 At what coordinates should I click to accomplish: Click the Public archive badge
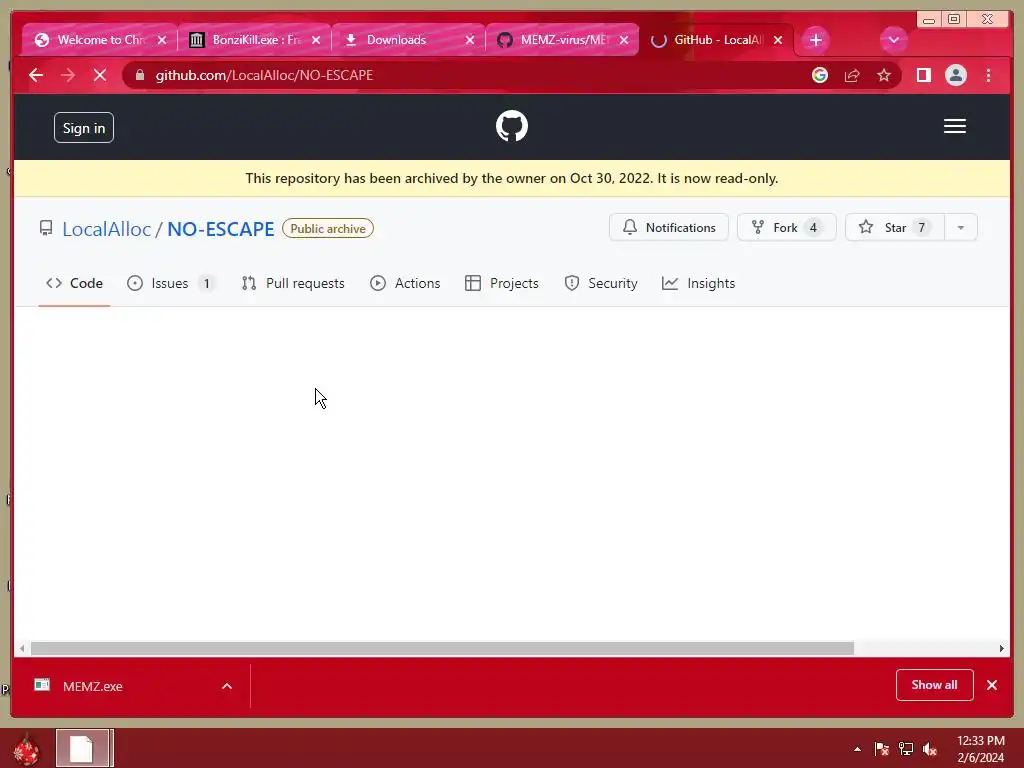tap(328, 229)
